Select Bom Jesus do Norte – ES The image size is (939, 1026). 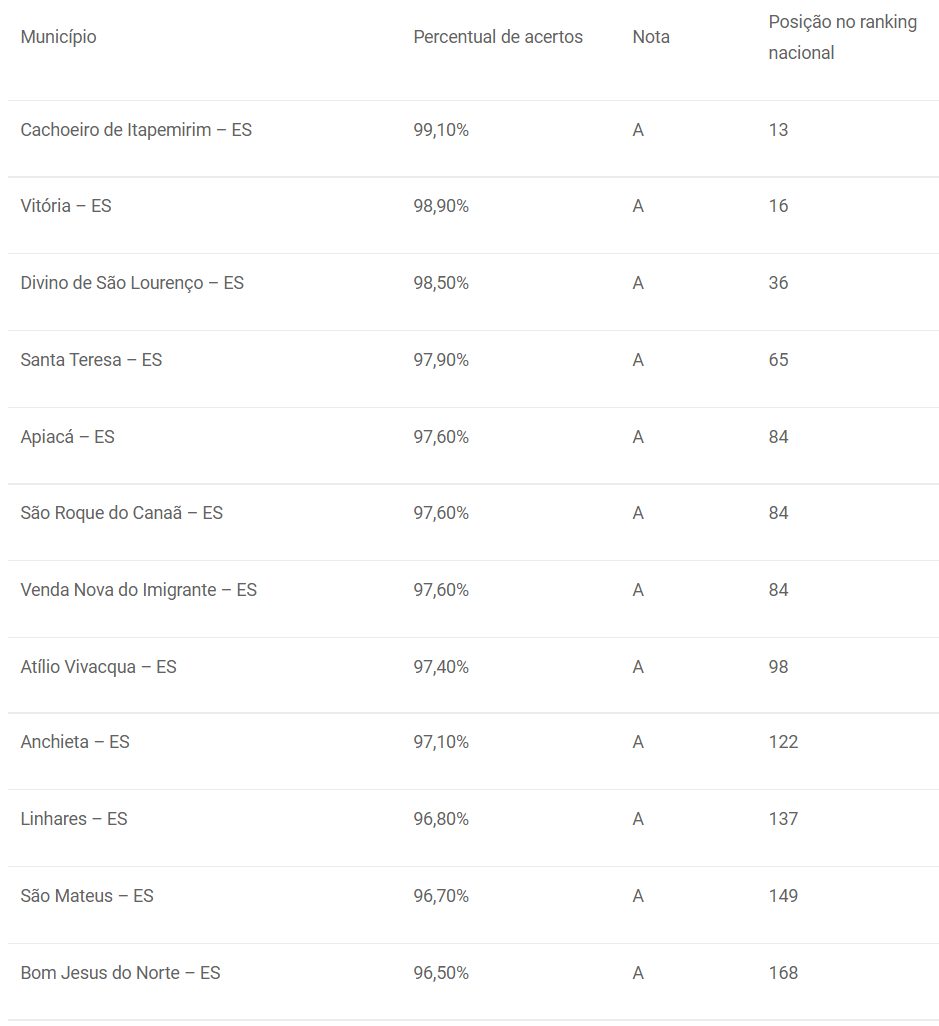coord(120,973)
